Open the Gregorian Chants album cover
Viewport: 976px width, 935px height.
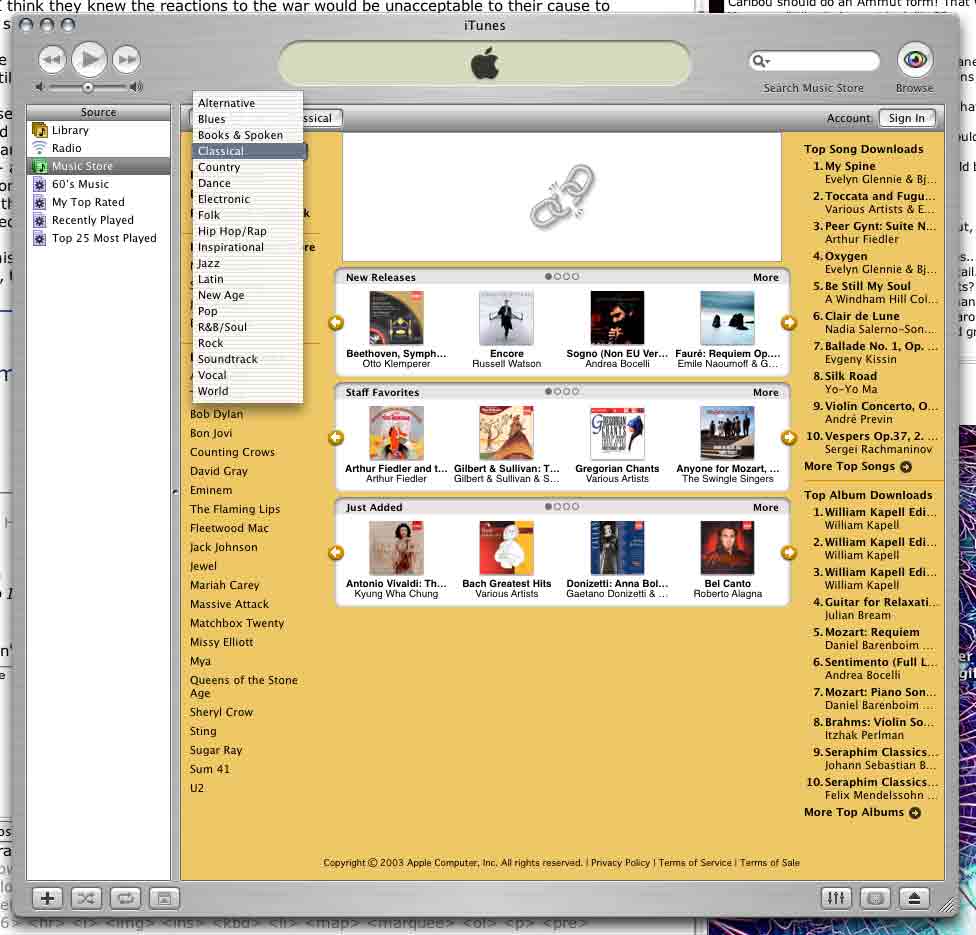[617, 433]
